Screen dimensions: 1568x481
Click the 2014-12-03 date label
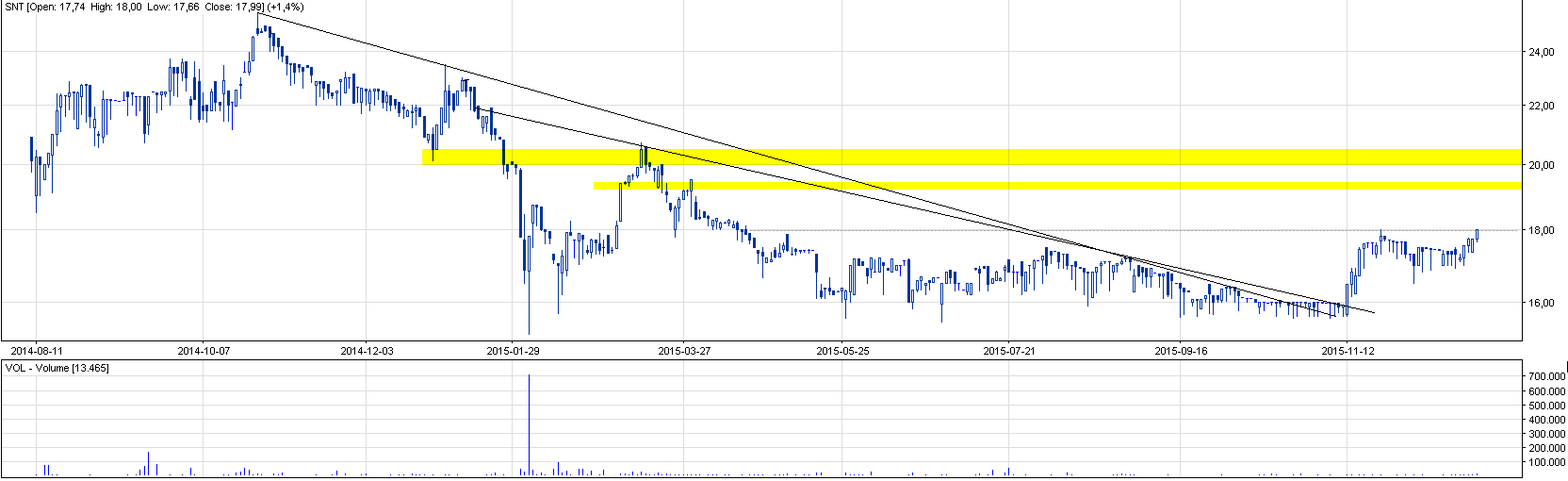pos(367,350)
